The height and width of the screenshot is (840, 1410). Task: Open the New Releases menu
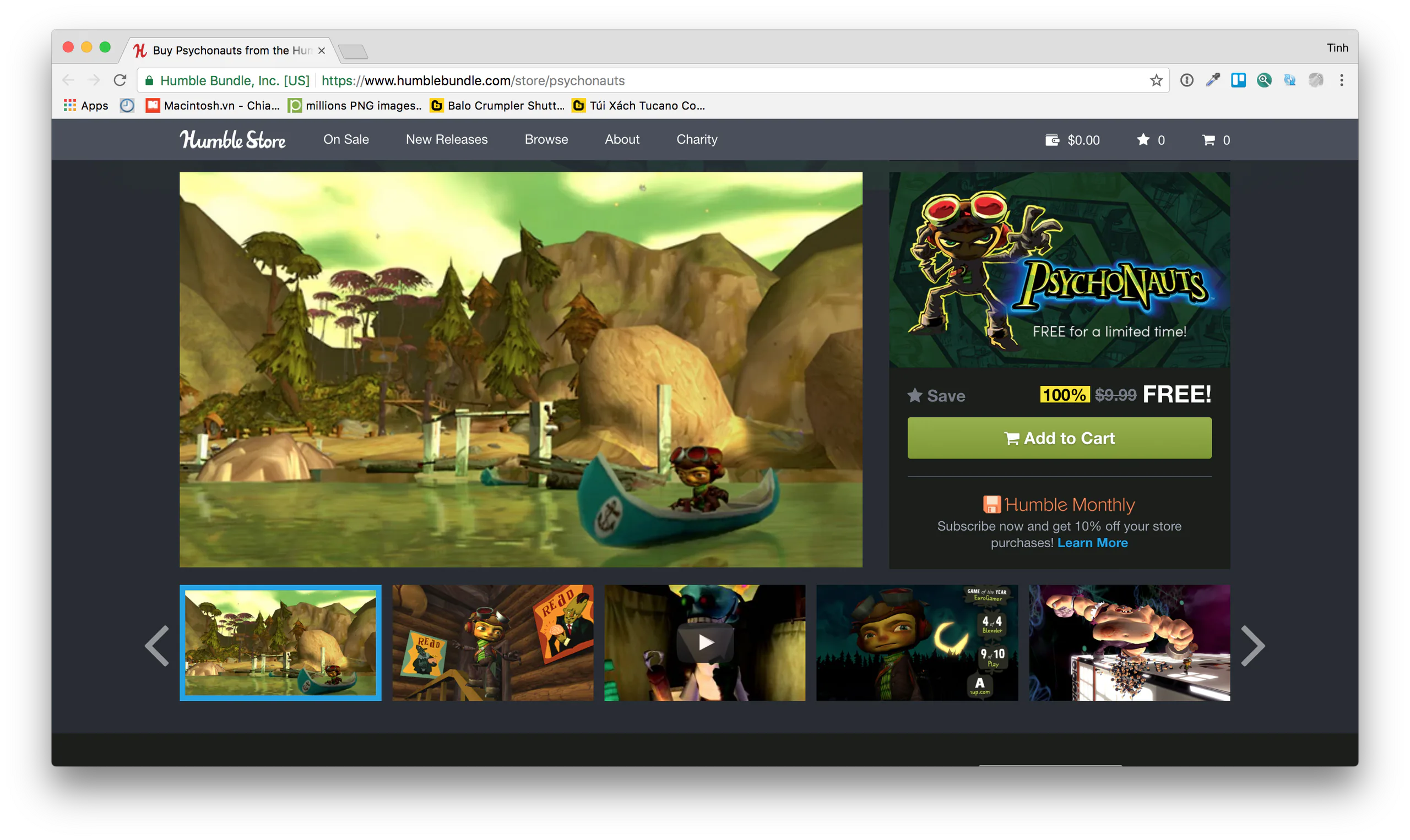[x=446, y=139]
